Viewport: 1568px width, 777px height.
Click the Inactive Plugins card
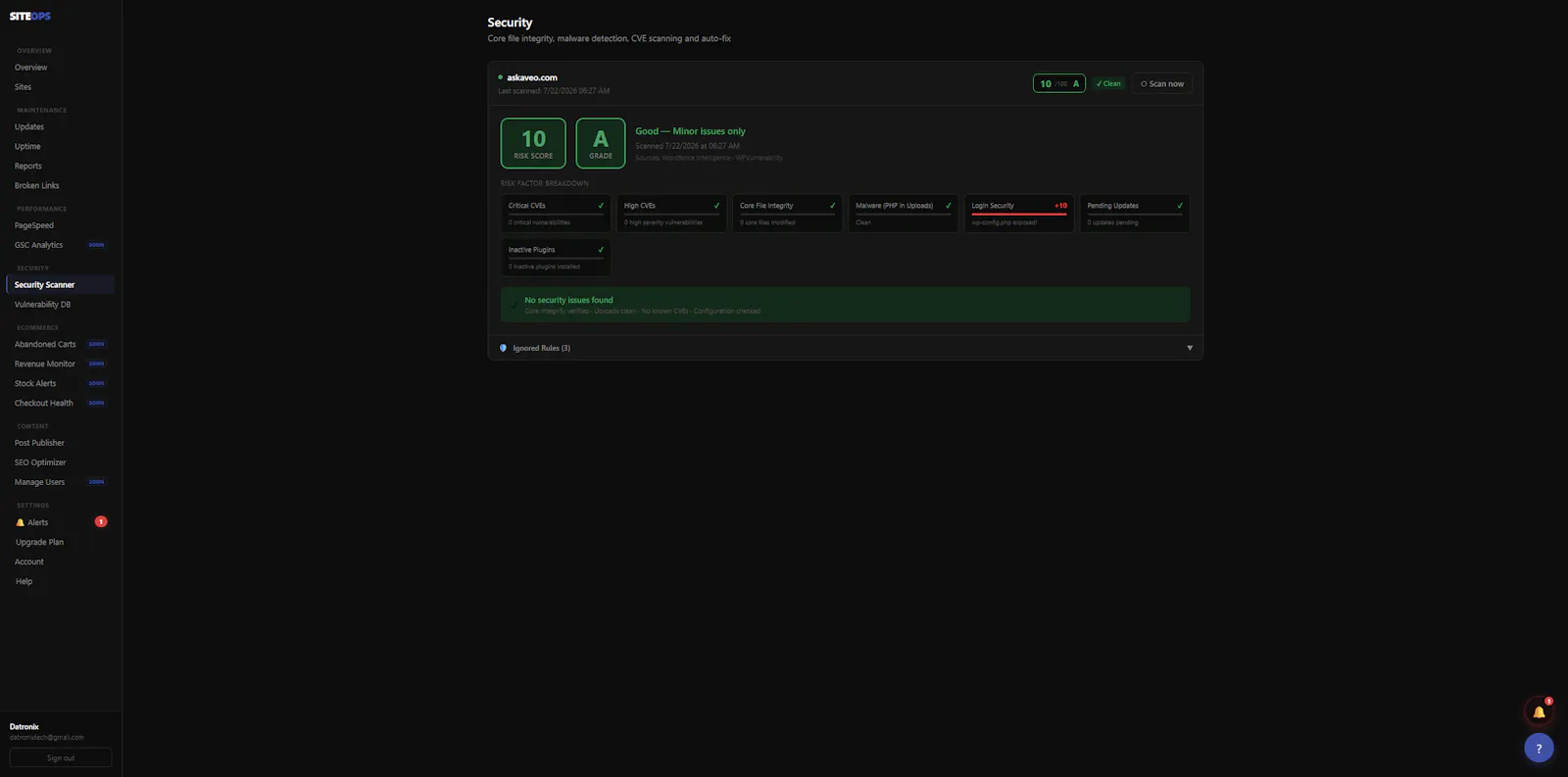(556, 258)
